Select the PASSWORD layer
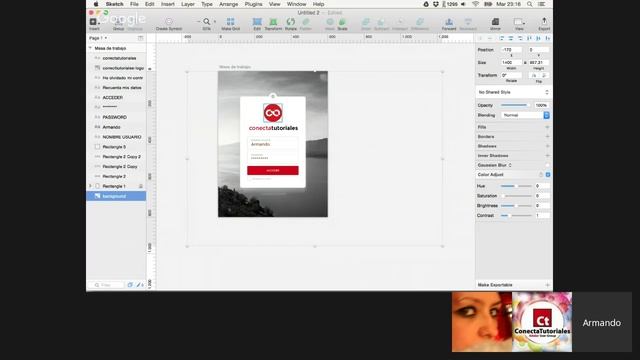This screenshot has width=640, height=360. click(x=116, y=117)
